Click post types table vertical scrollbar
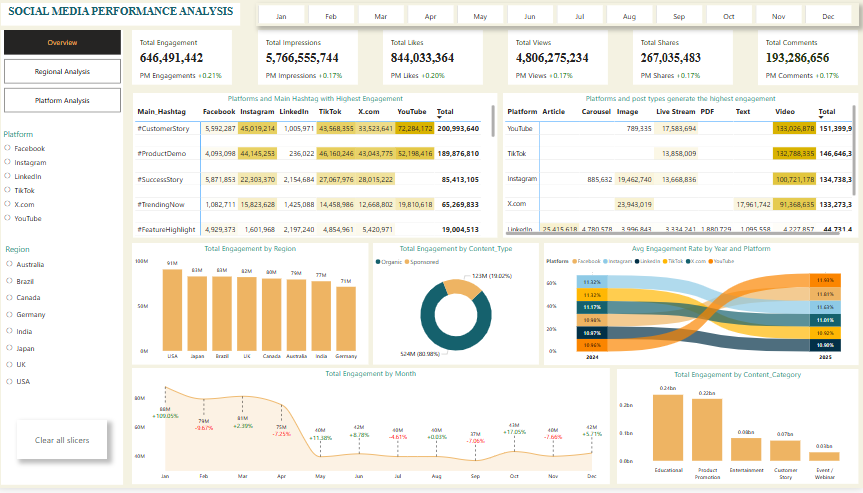The width and height of the screenshot is (863, 493). pos(854,150)
